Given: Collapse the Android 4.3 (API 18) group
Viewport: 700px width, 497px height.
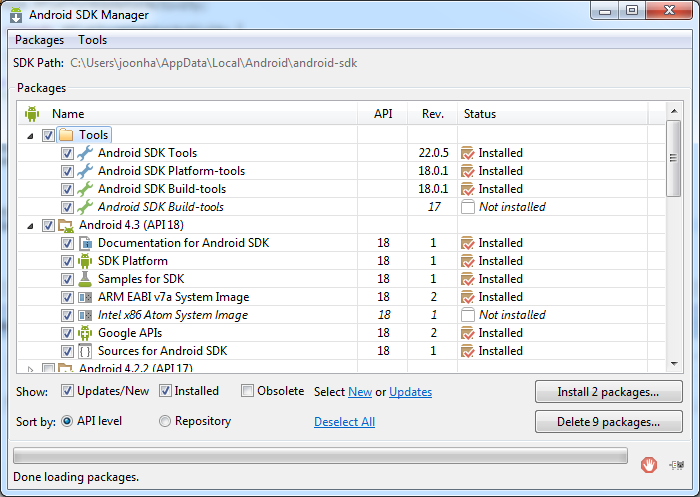Looking at the screenshot, I should pos(30,225).
